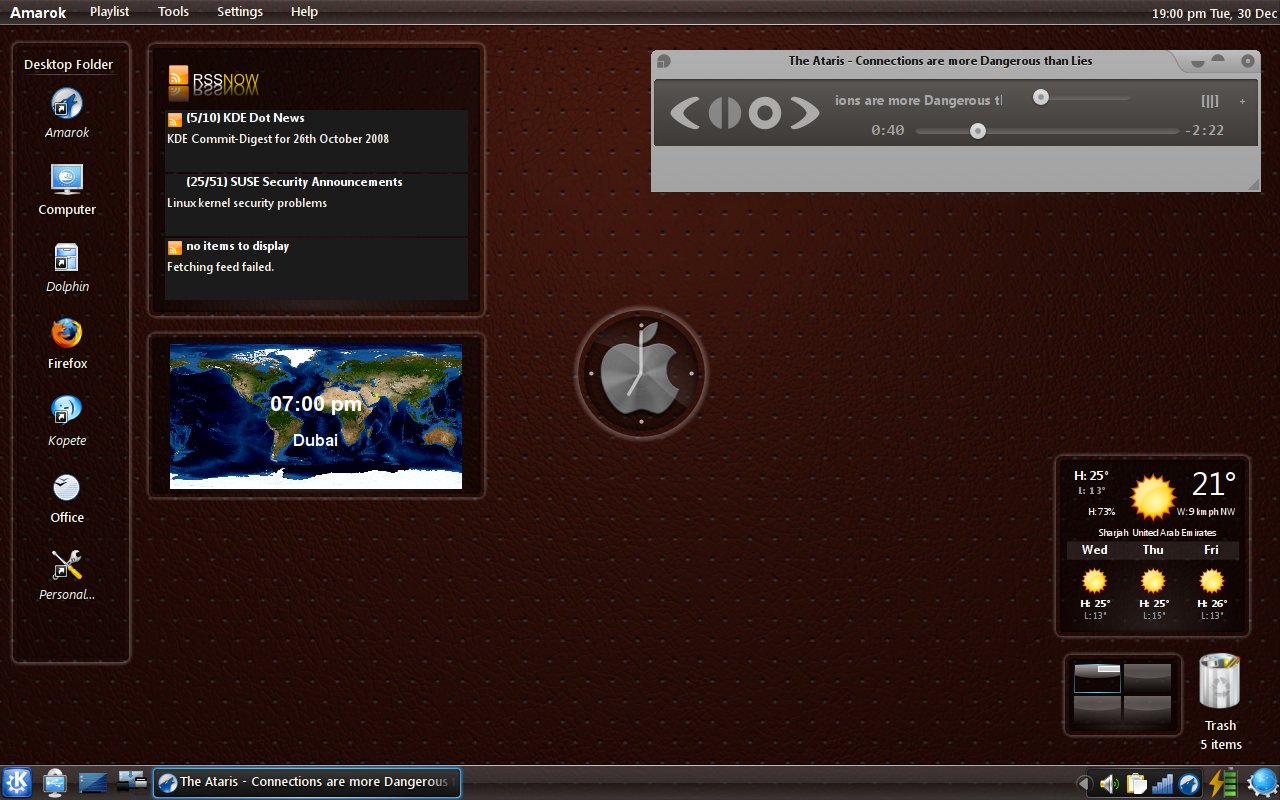Open the Amarok desktop shortcut icon

[x=67, y=104]
